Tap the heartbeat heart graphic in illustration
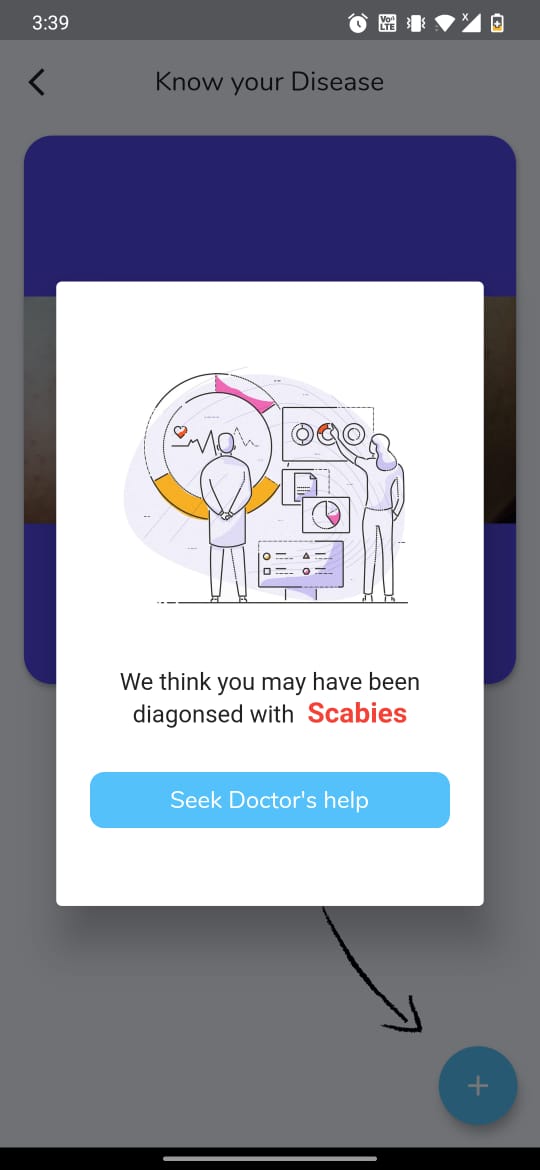Screen dimensions: 540x1170 tap(180, 431)
